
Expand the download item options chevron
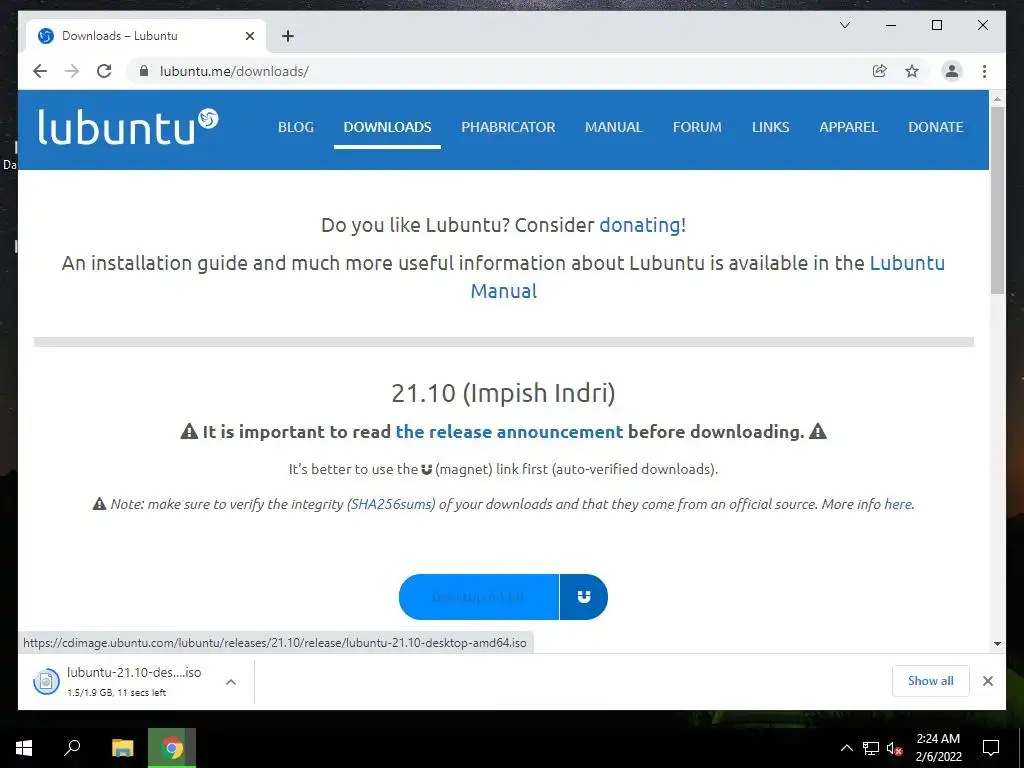tap(231, 682)
